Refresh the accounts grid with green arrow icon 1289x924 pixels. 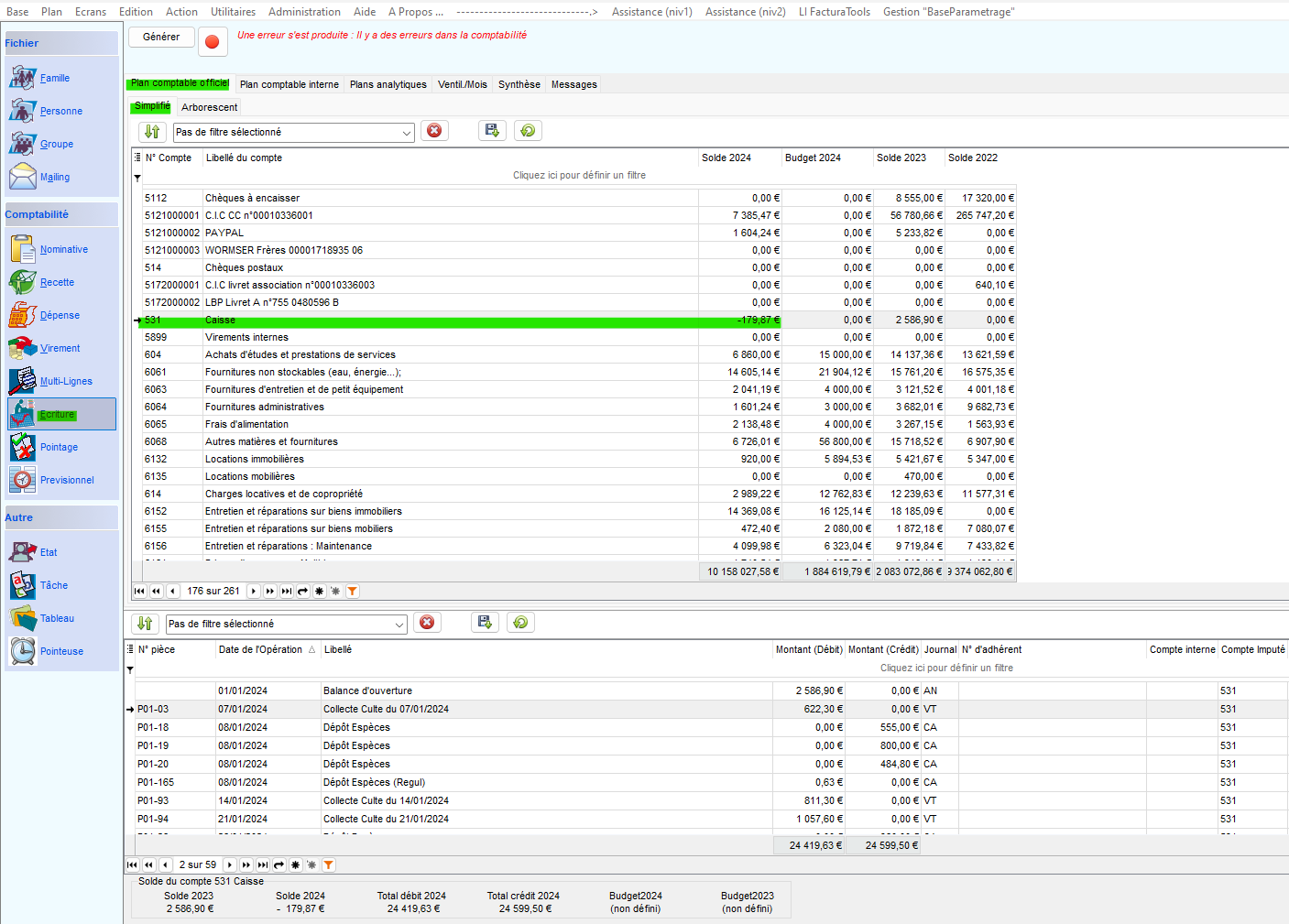click(x=528, y=131)
